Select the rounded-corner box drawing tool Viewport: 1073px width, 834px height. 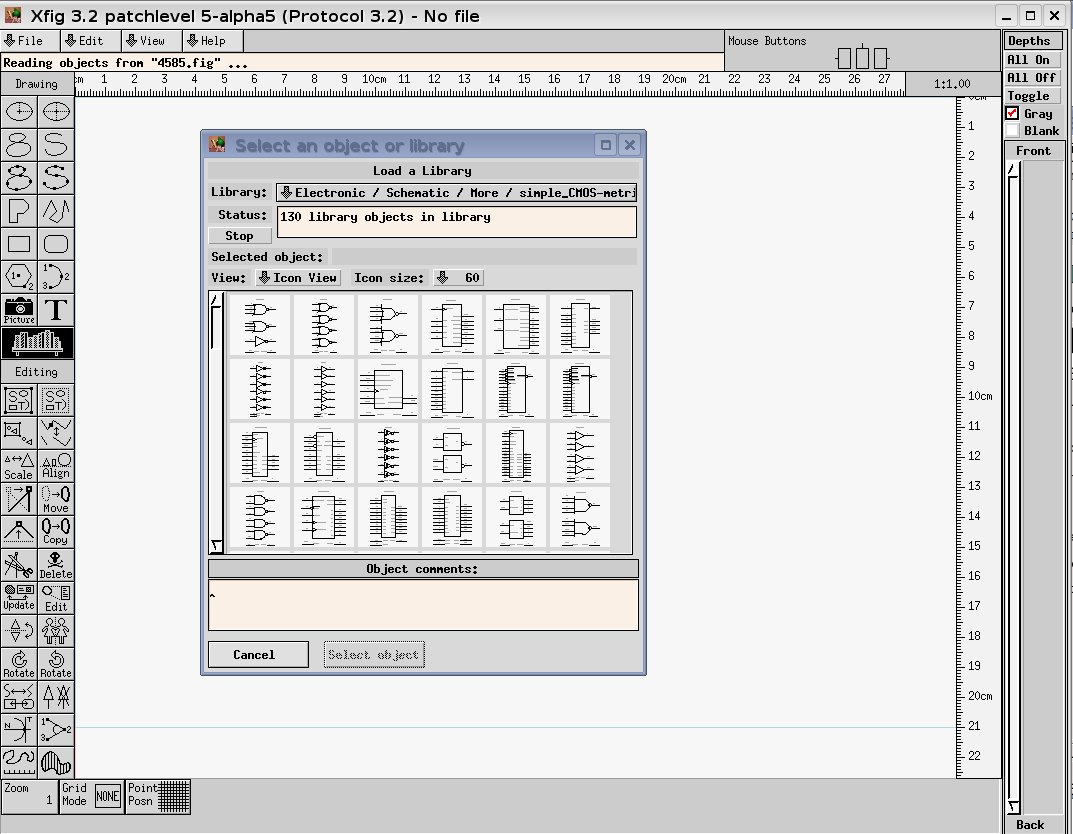[56, 244]
